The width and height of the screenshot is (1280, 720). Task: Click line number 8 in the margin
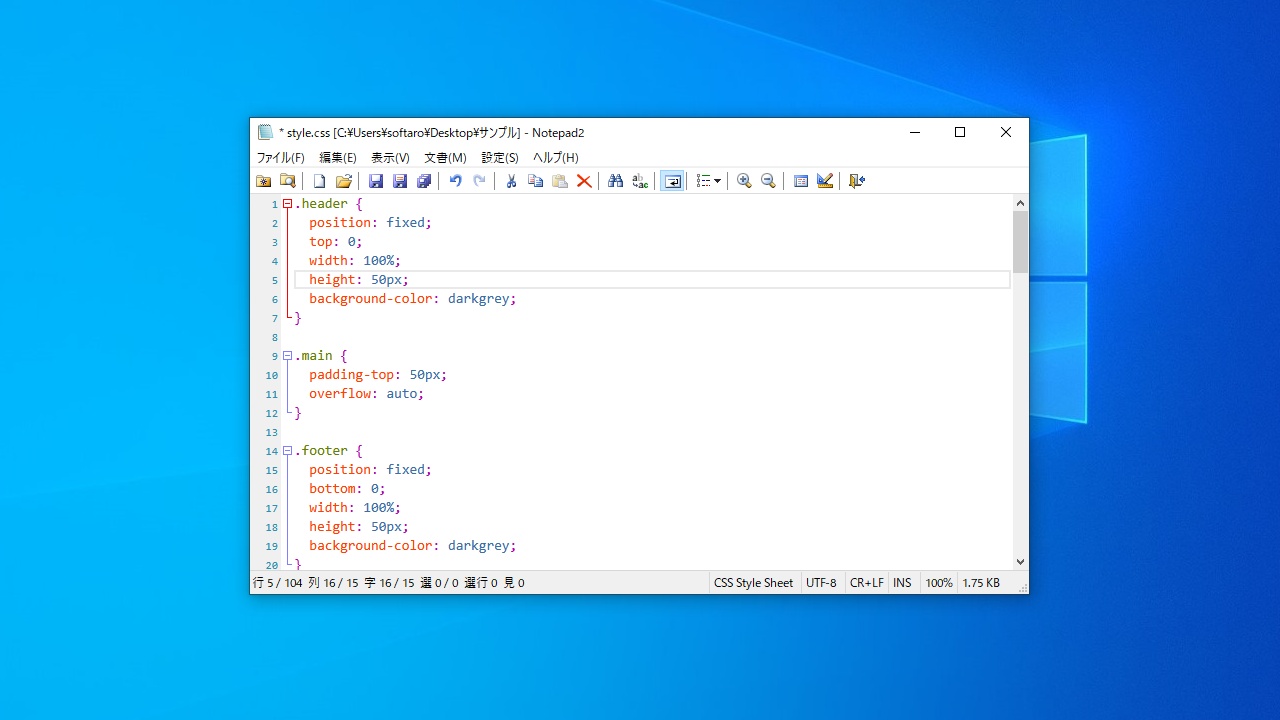click(x=275, y=338)
